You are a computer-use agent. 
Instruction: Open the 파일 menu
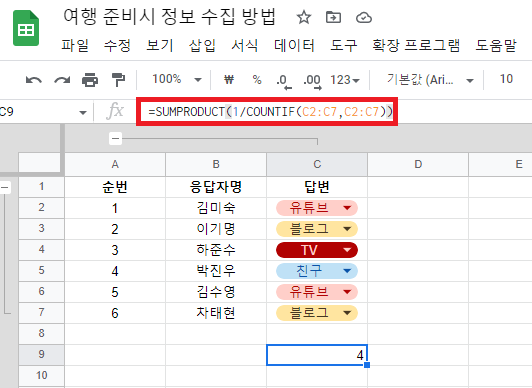coord(75,45)
